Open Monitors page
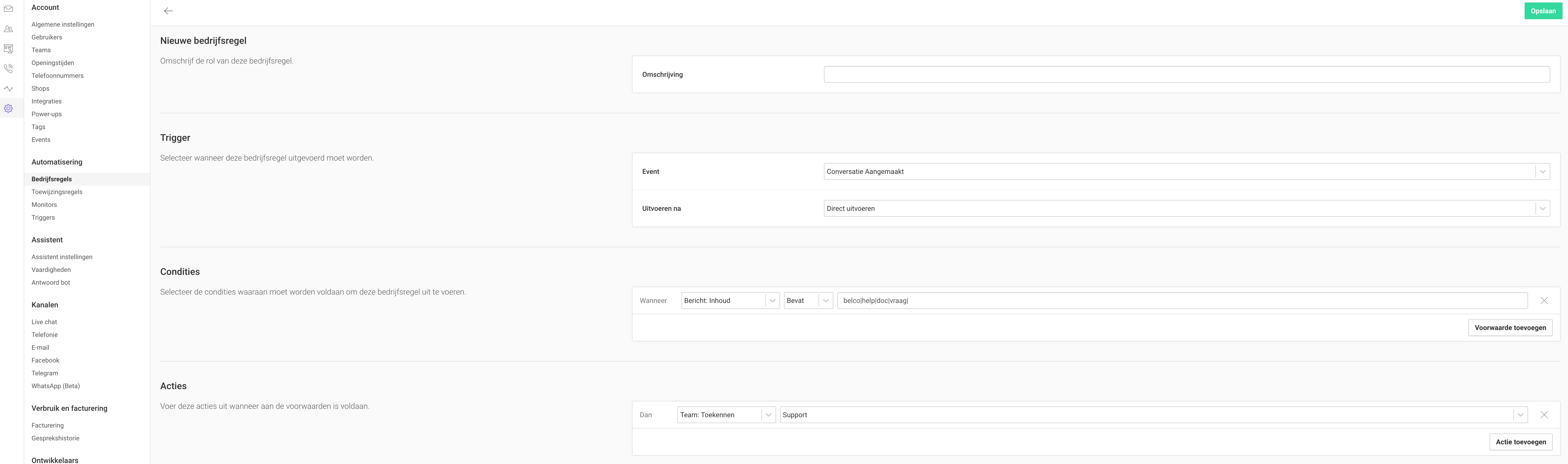1568x464 pixels. tap(44, 204)
